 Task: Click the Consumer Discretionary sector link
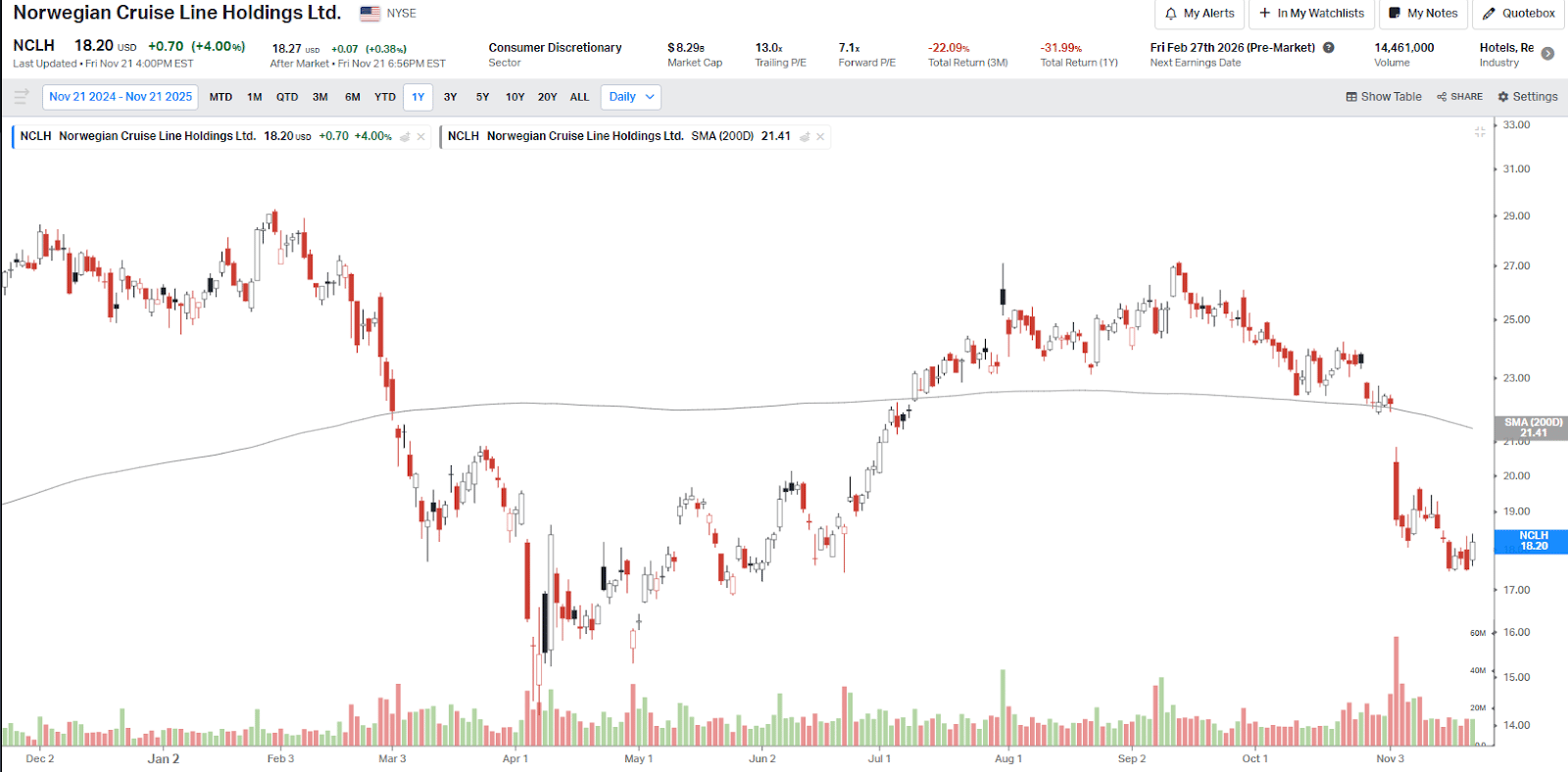tap(555, 47)
